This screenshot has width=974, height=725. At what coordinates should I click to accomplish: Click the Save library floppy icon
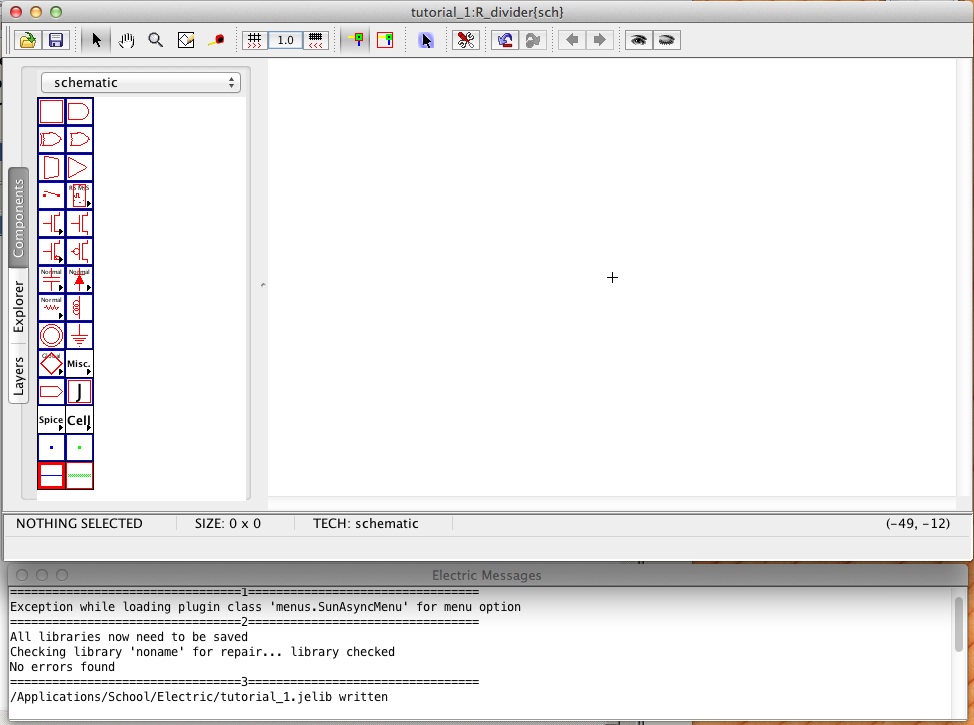tap(55, 40)
